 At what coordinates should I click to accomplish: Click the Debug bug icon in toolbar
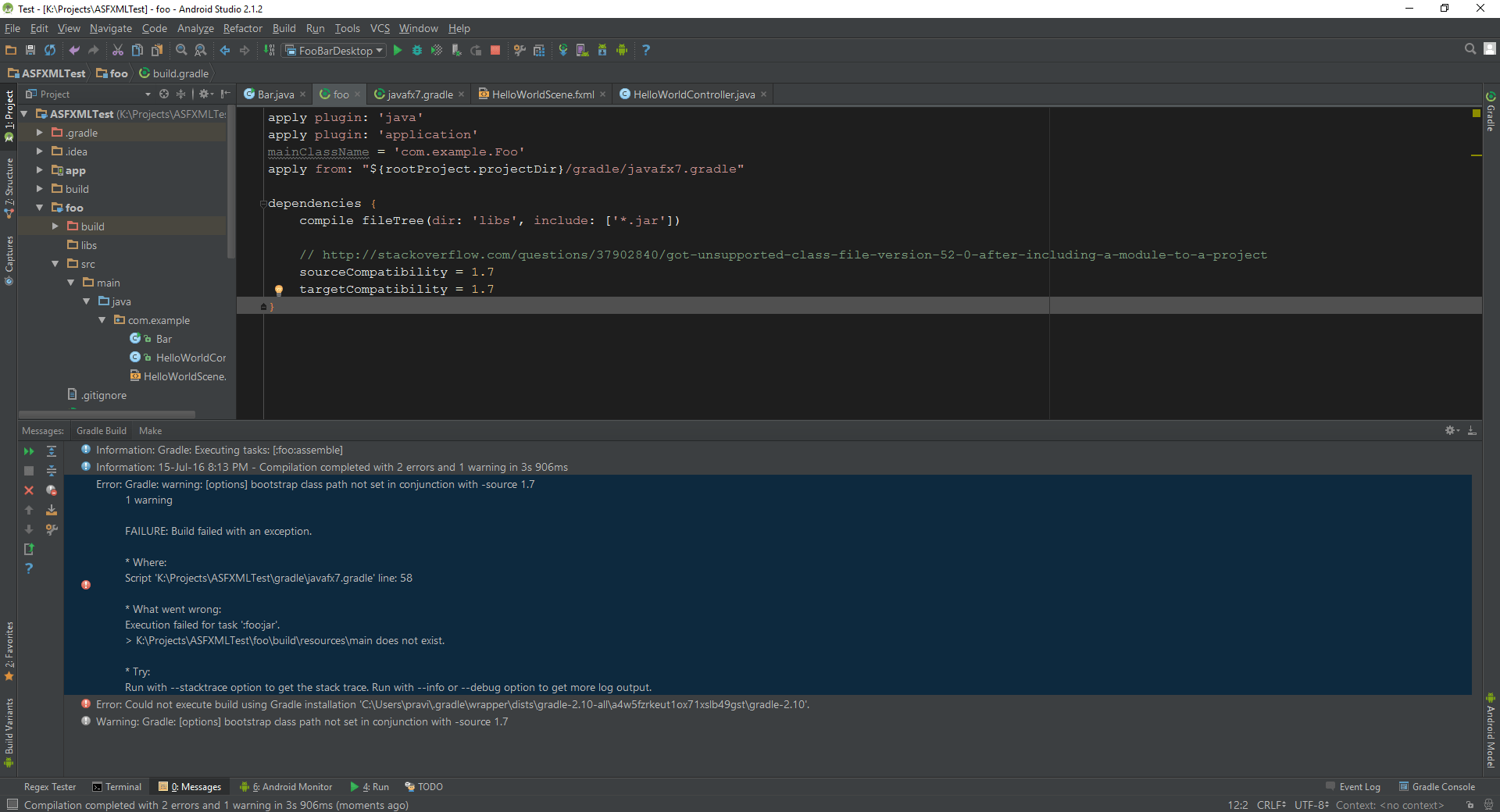pos(417,50)
